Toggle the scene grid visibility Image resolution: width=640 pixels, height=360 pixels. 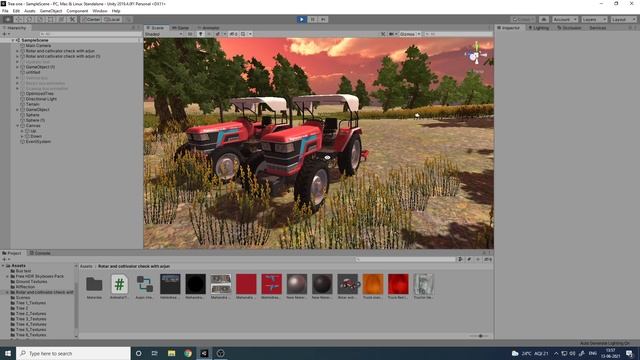[x=243, y=34]
